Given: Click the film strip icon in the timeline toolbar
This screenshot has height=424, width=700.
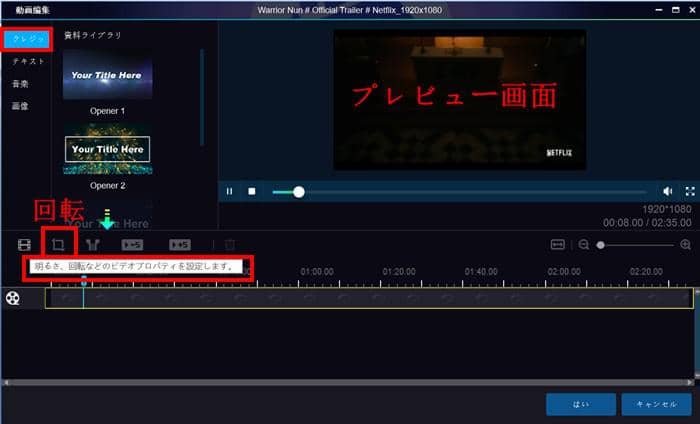Looking at the screenshot, I should click(x=25, y=245).
